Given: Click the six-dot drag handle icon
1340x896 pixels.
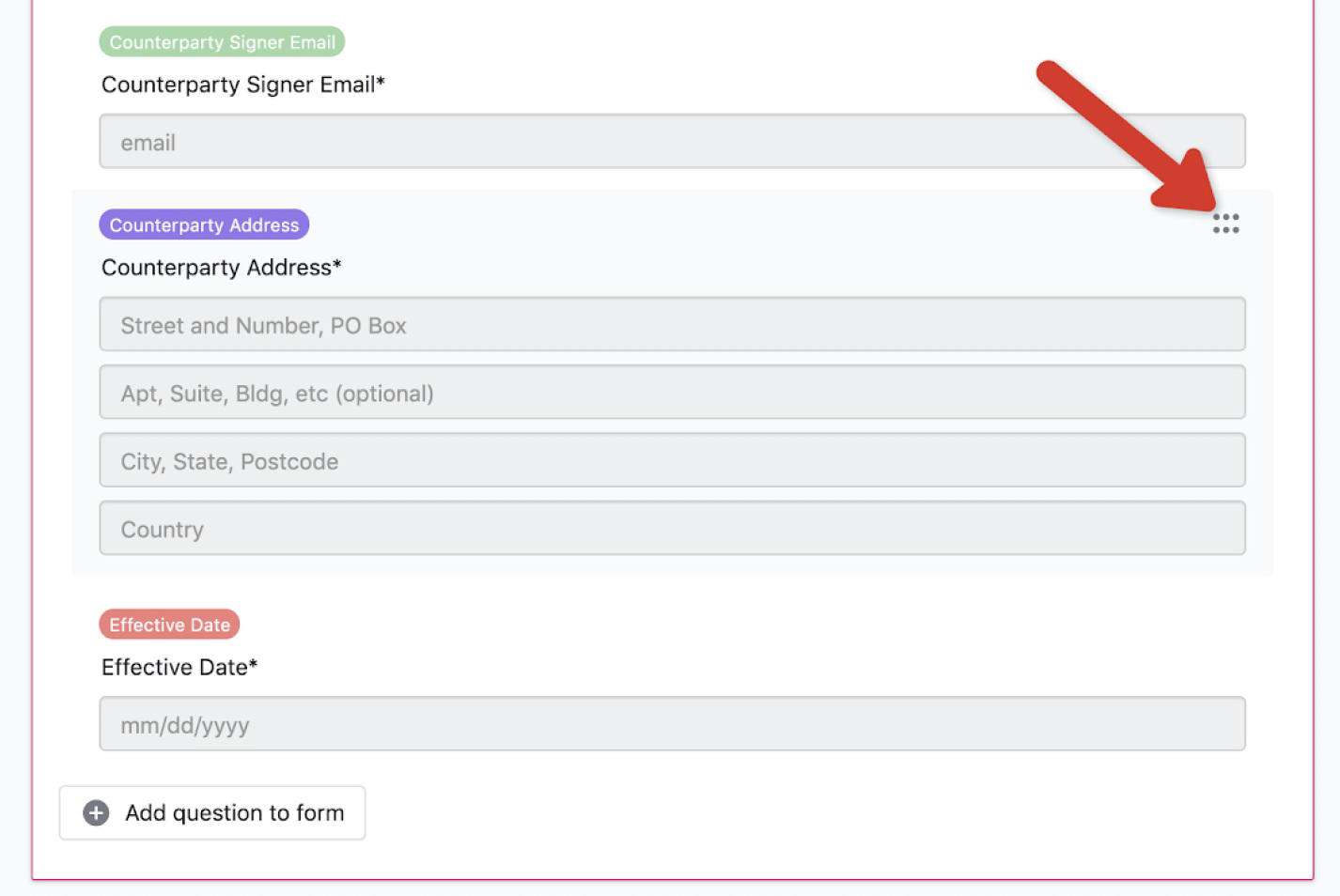Looking at the screenshot, I should [x=1225, y=223].
